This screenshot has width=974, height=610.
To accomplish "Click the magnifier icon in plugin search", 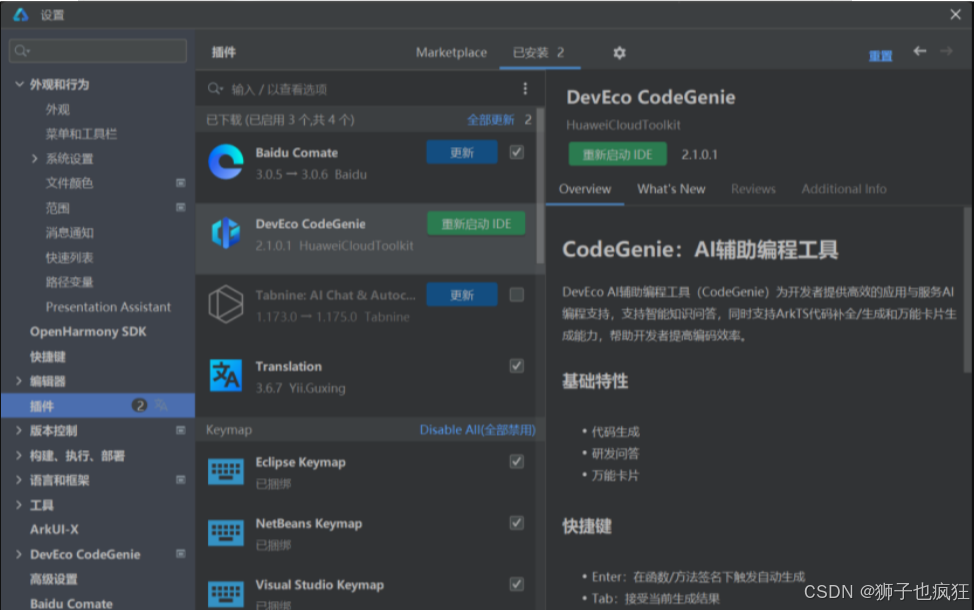I will coord(215,89).
